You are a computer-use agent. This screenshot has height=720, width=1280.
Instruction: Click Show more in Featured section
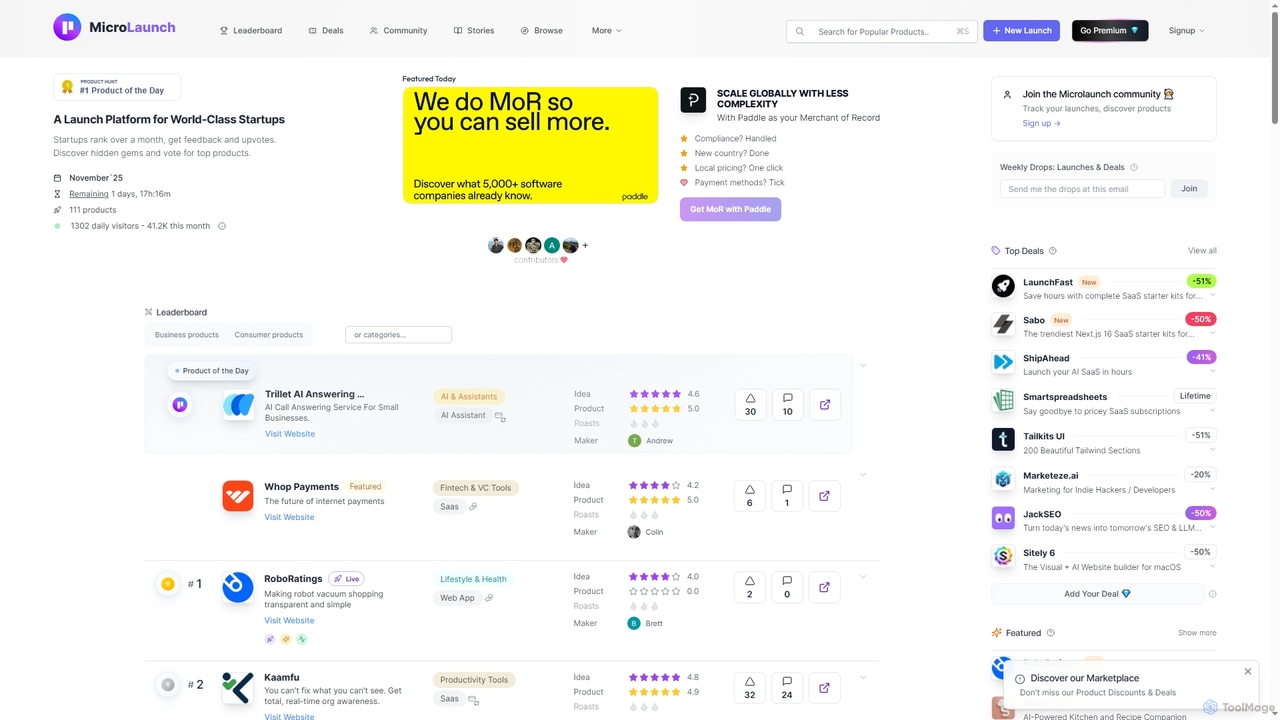point(1197,633)
